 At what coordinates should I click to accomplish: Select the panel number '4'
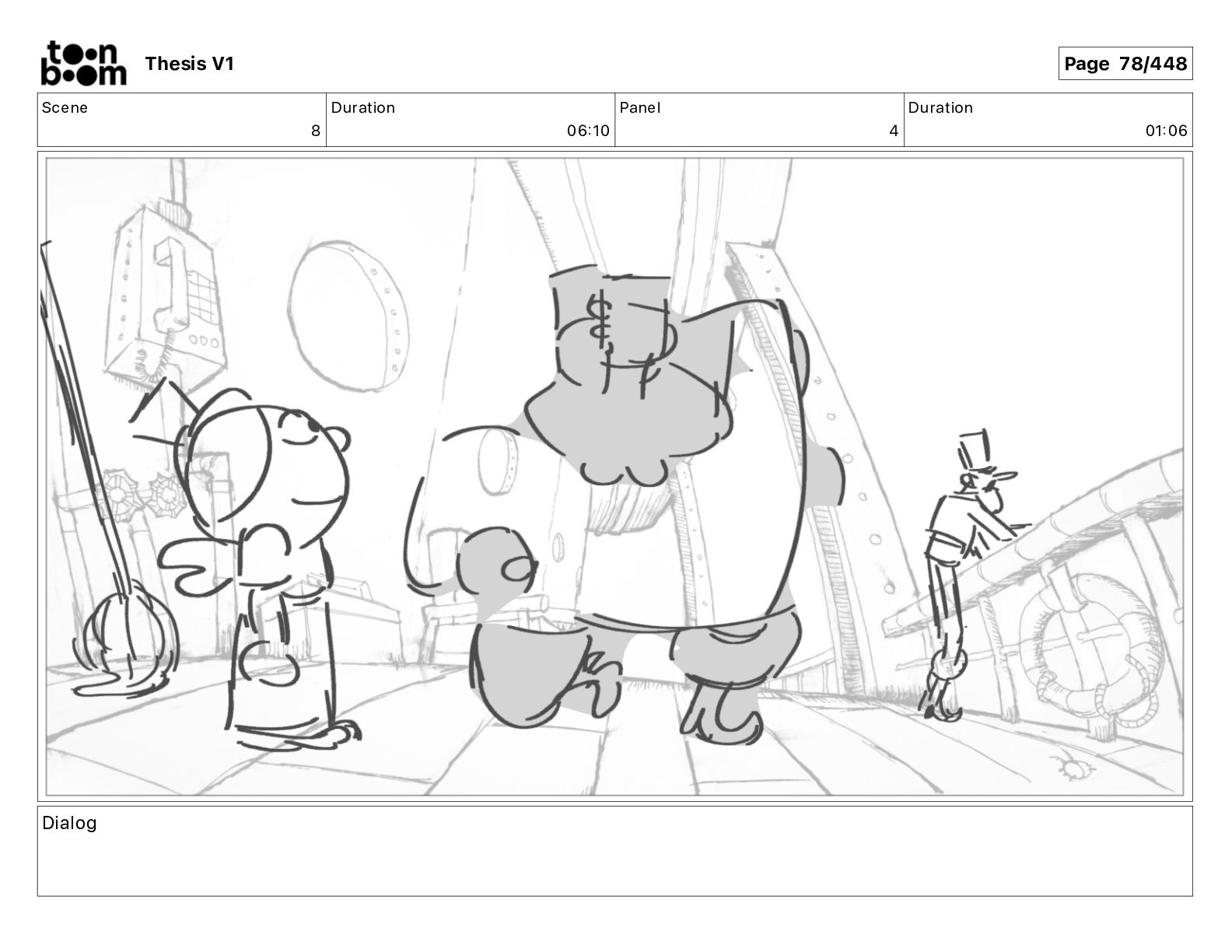[894, 131]
